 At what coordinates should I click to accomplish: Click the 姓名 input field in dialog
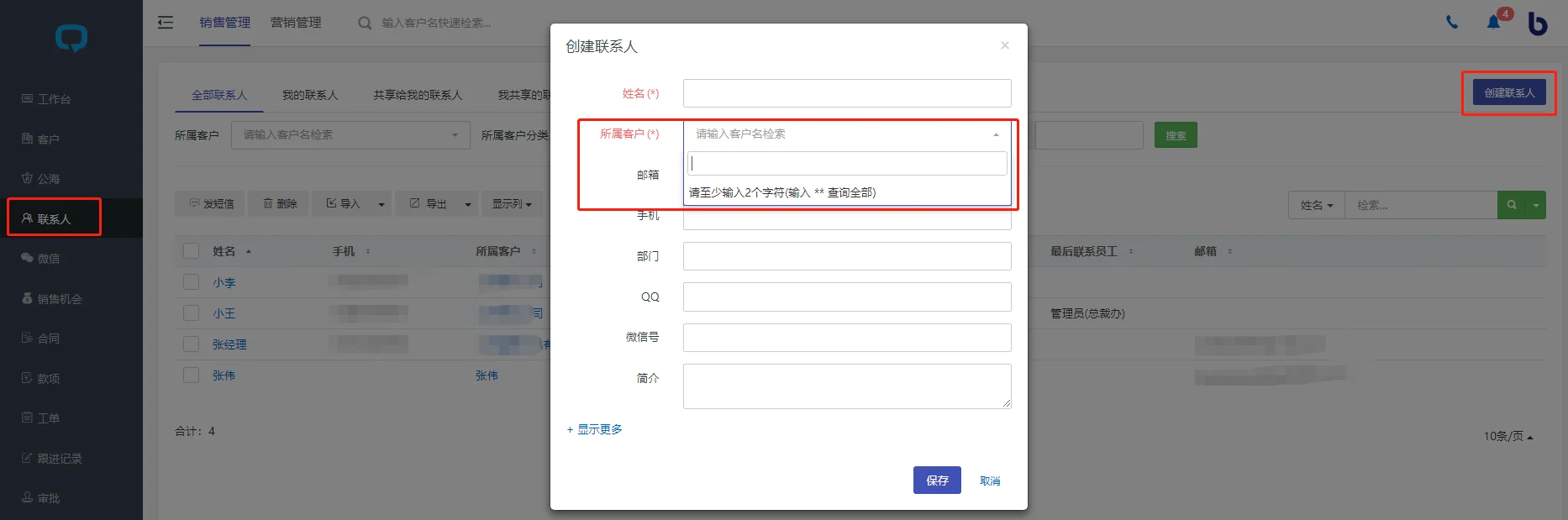pos(847,93)
